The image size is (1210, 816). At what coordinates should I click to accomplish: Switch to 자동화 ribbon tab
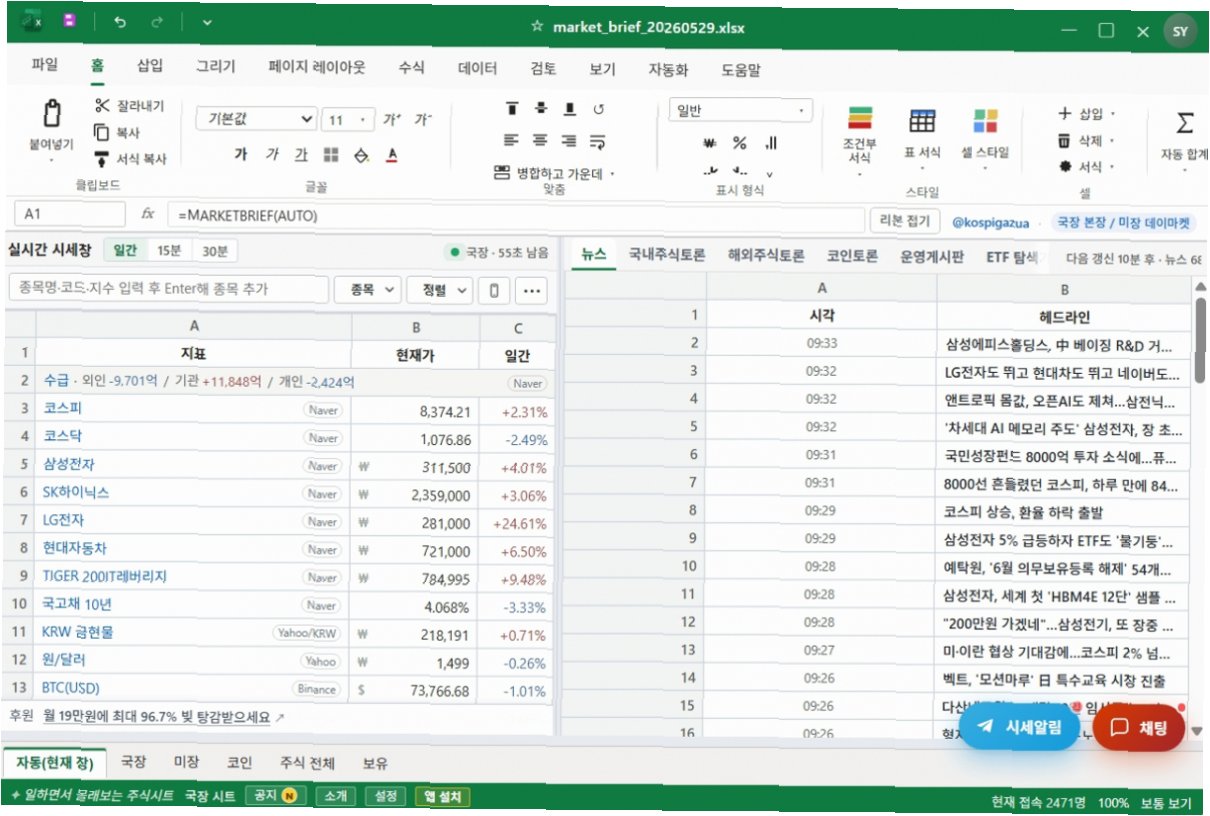click(x=668, y=70)
